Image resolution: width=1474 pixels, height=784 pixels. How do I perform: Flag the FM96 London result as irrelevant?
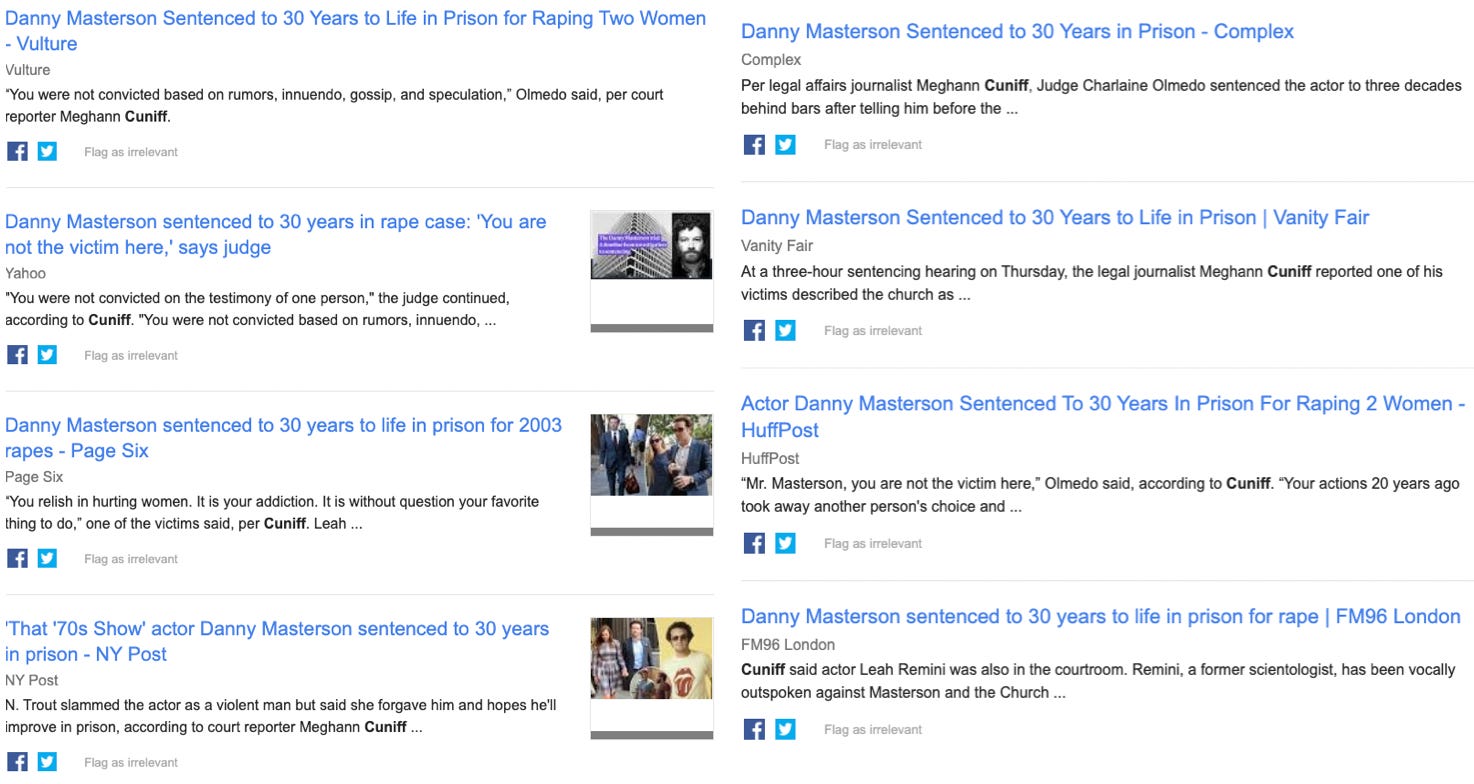(873, 730)
